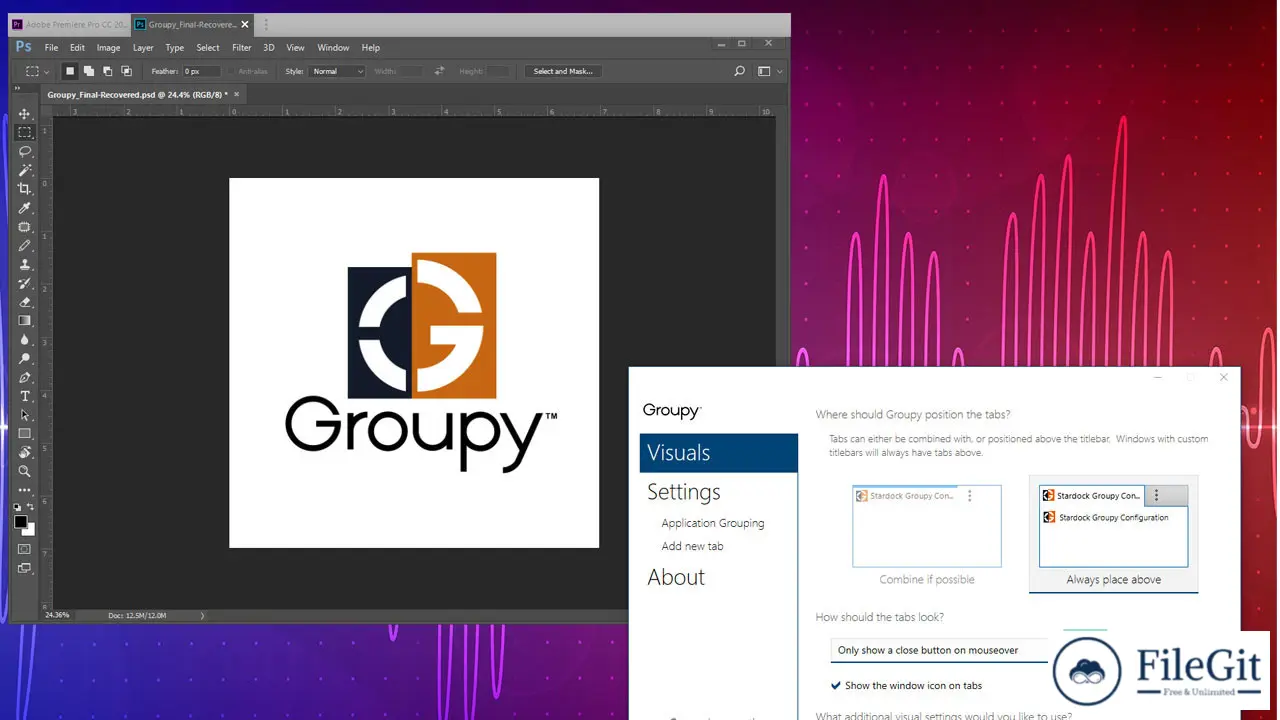This screenshot has height=720, width=1280.
Task: Open the close button on mouseover dropdown
Action: (940, 650)
